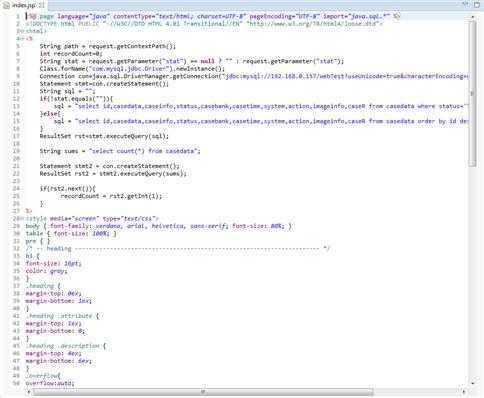This screenshot has height=398, width=484.
Task: Click 'Statement stmt2 = con.createStatement();'
Action: 109,166
